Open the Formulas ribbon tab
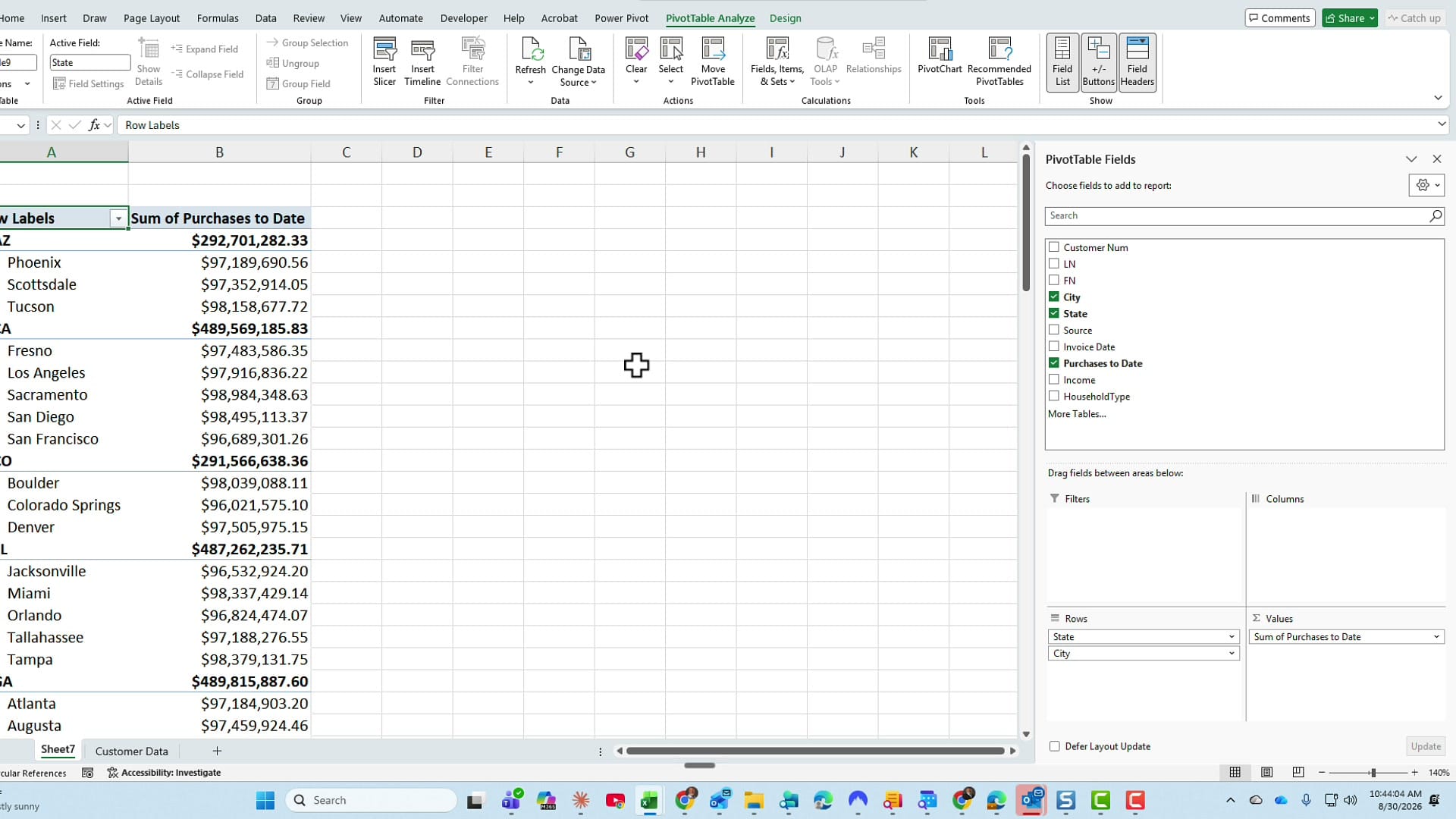 [218, 18]
